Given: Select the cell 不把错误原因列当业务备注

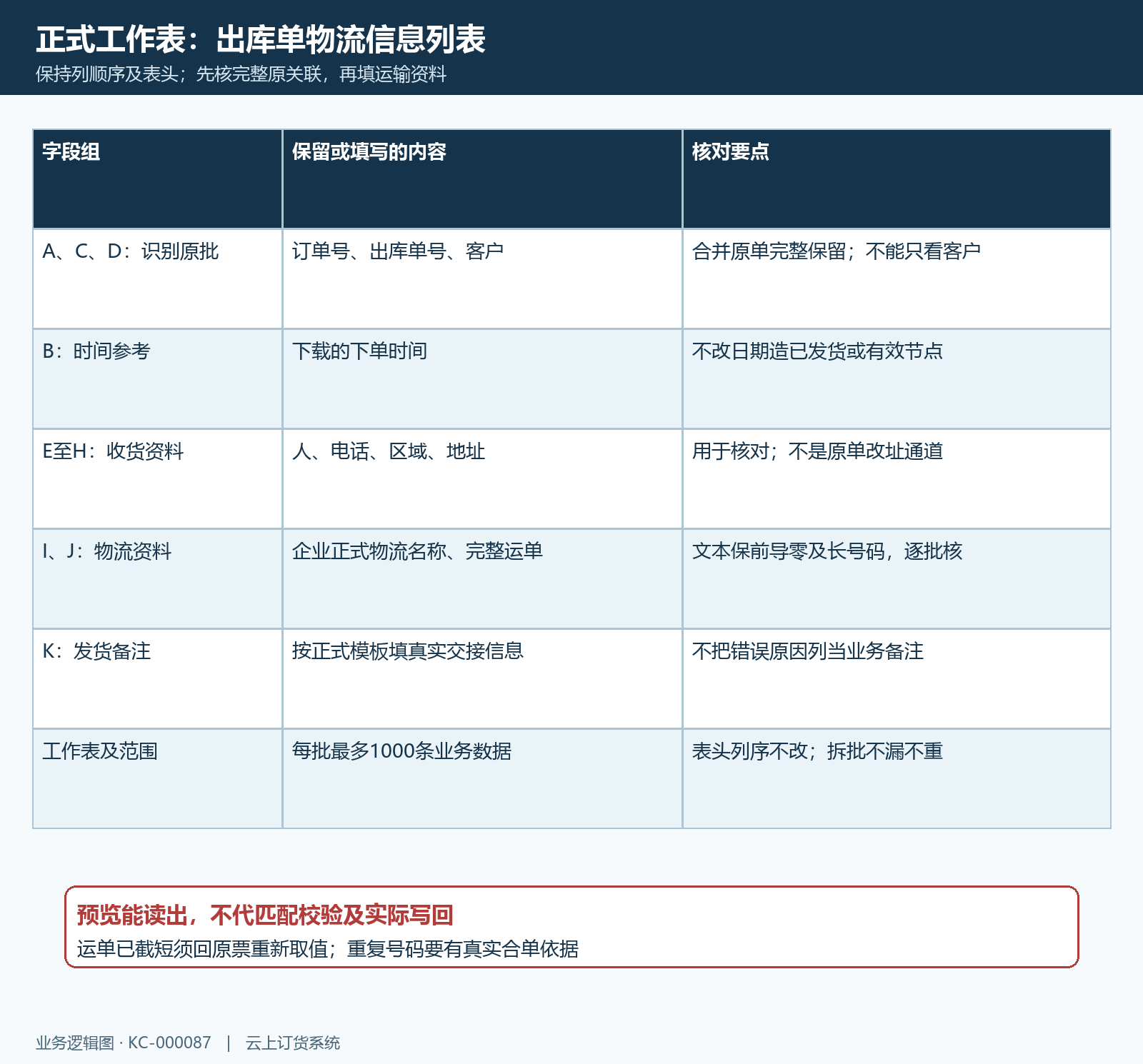Looking at the screenshot, I should (x=897, y=679).
